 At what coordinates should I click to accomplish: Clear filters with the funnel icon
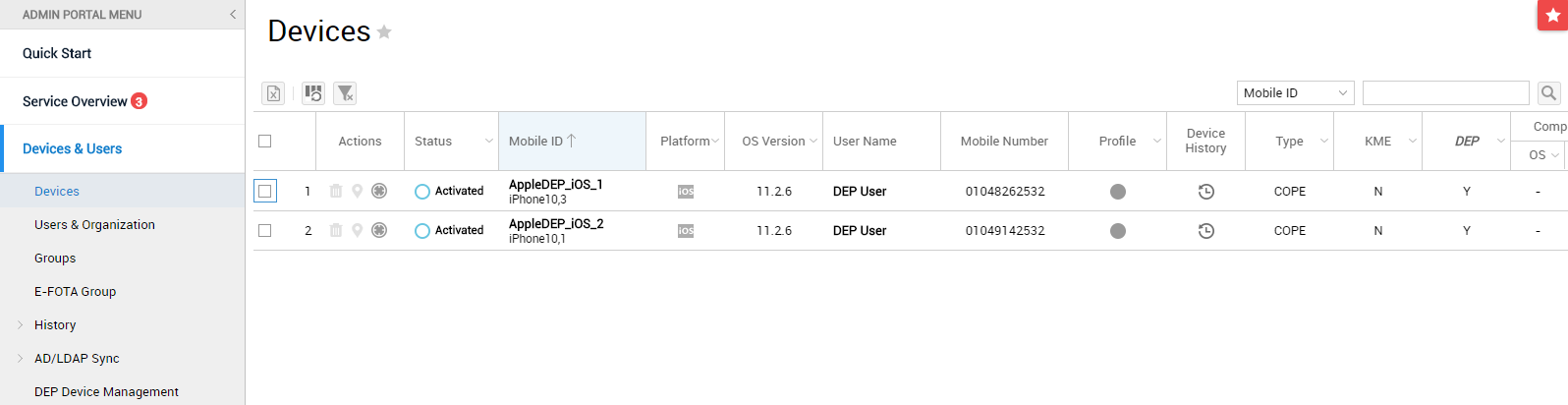coord(345,93)
